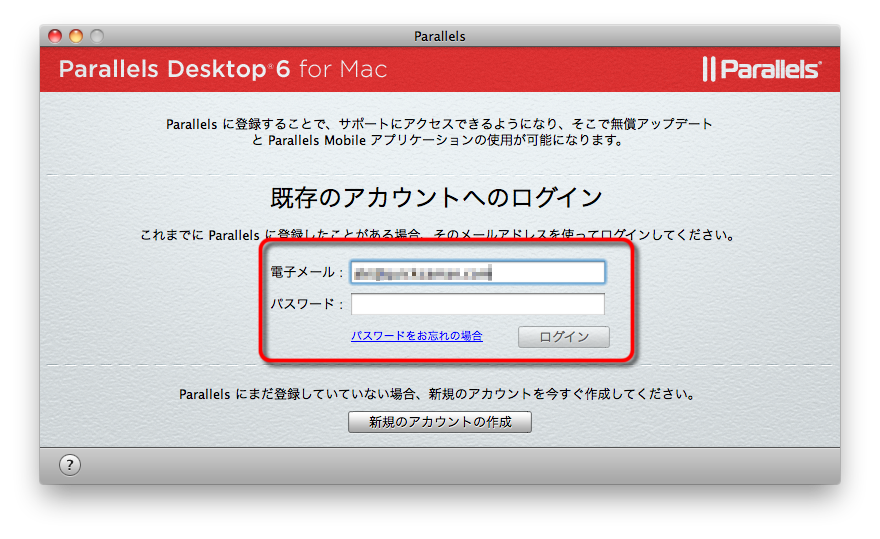Click the Parallels logo in red banner

(762, 69)
